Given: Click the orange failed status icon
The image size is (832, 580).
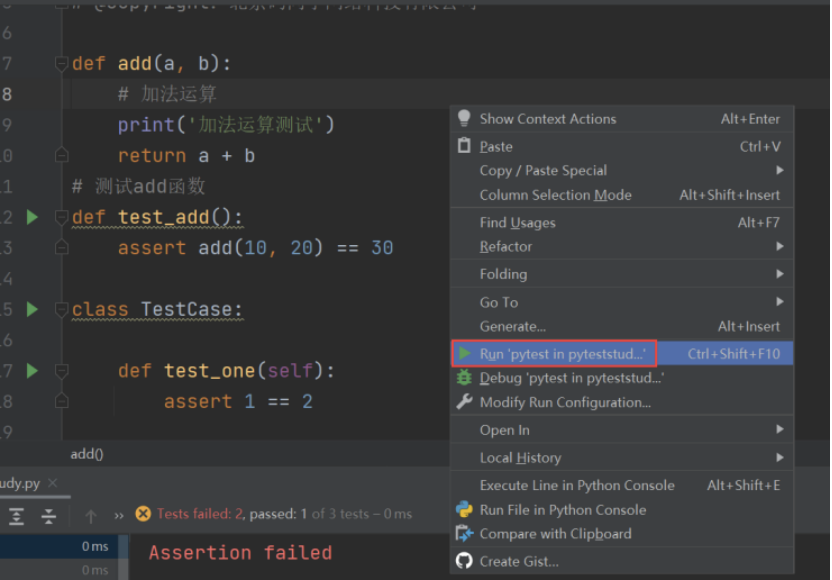Looking at the screenshot, I should (x=143, y=514).
